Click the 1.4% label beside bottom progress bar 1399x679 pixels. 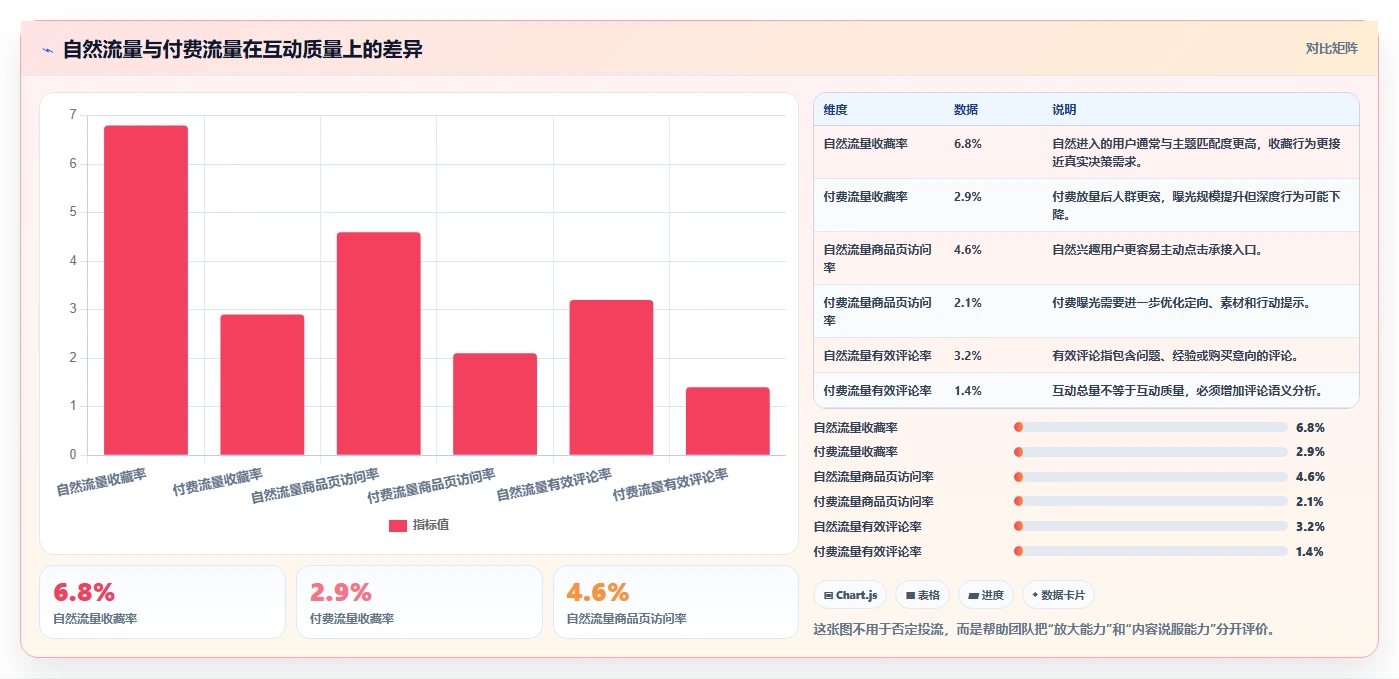tap(1310, 551)
